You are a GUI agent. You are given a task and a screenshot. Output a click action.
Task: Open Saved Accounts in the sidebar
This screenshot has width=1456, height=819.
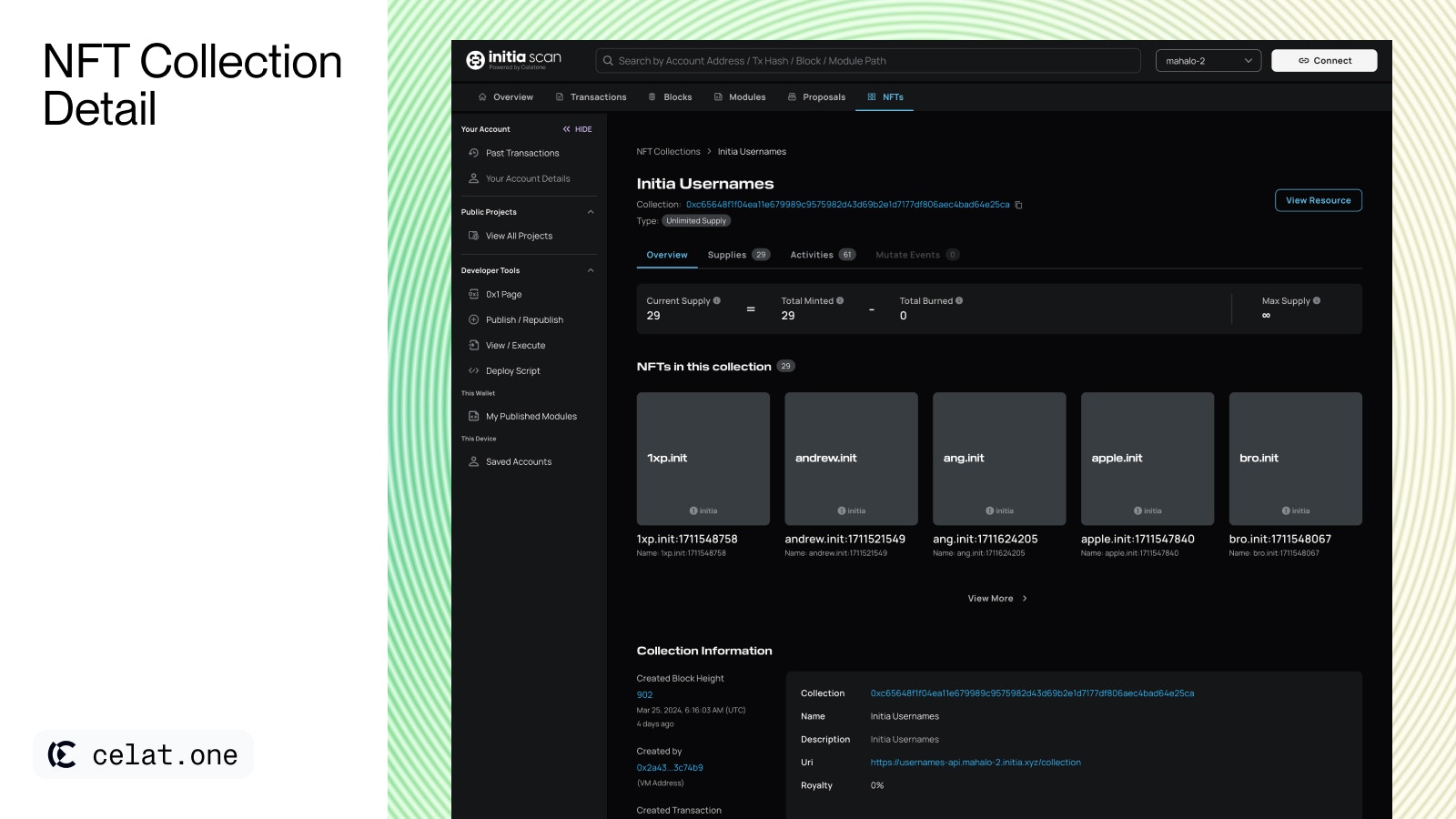pos(518,461)
